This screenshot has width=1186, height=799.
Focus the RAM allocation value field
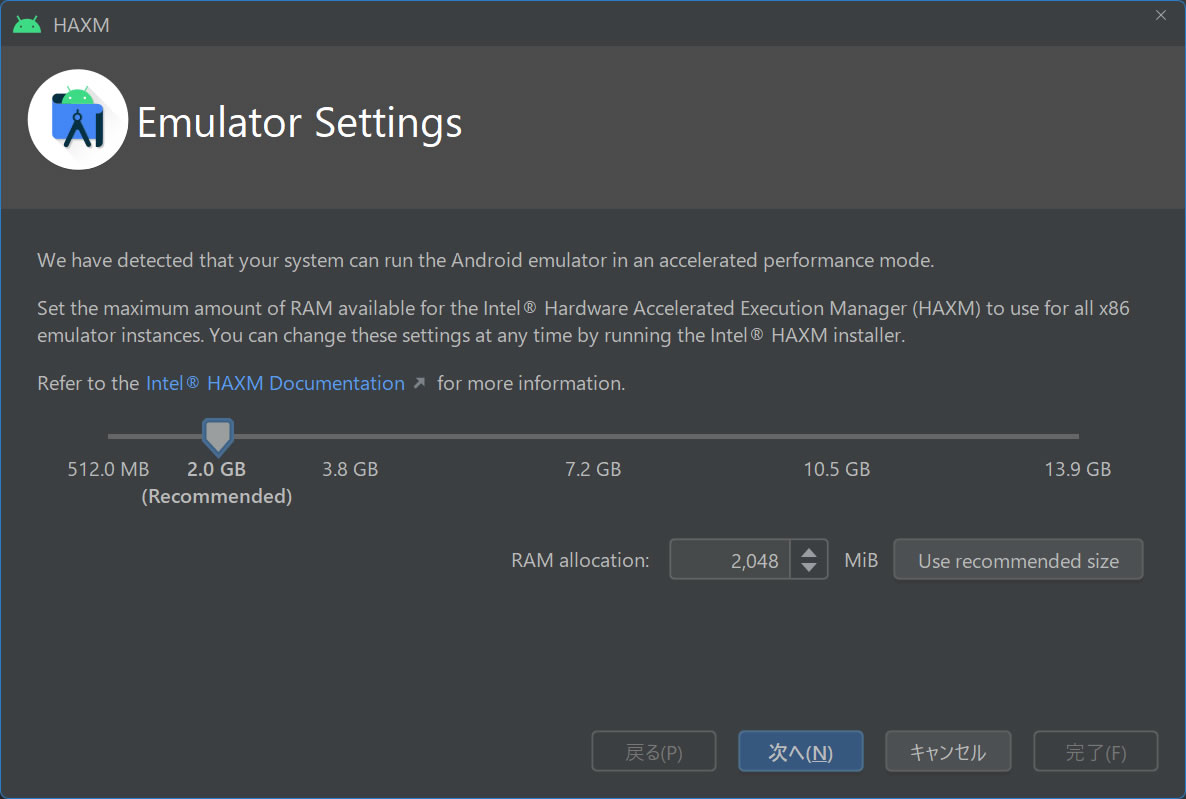729,560
